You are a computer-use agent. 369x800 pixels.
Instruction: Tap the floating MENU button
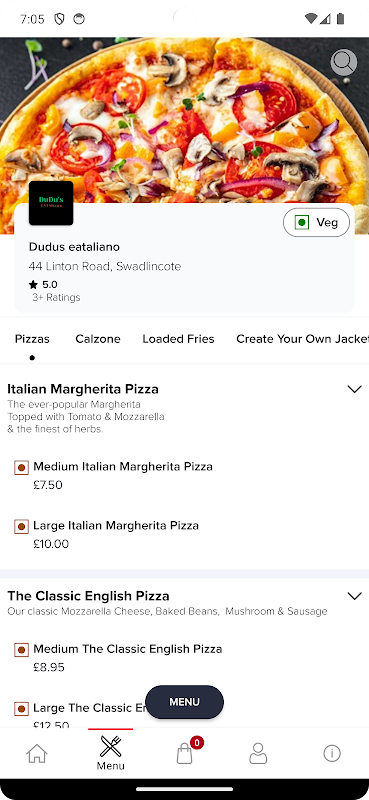tap(184, 702)
